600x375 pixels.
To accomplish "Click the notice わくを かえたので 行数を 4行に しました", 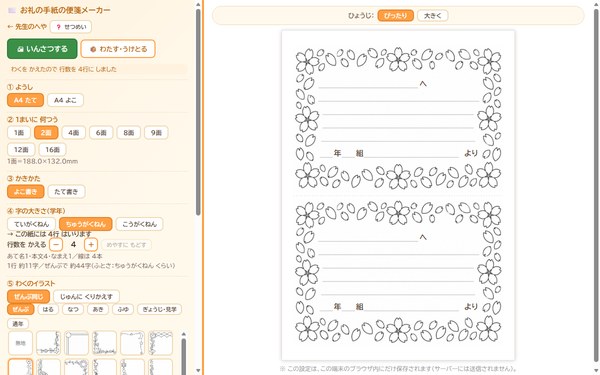I will 64,69.
